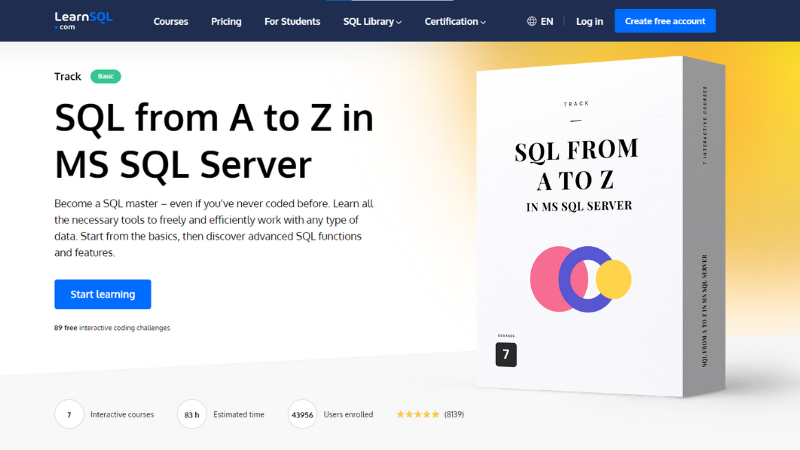The width and height of the screenshot is (800, 450).
Task: Go to the Pricing page
Action: [226, 21]
